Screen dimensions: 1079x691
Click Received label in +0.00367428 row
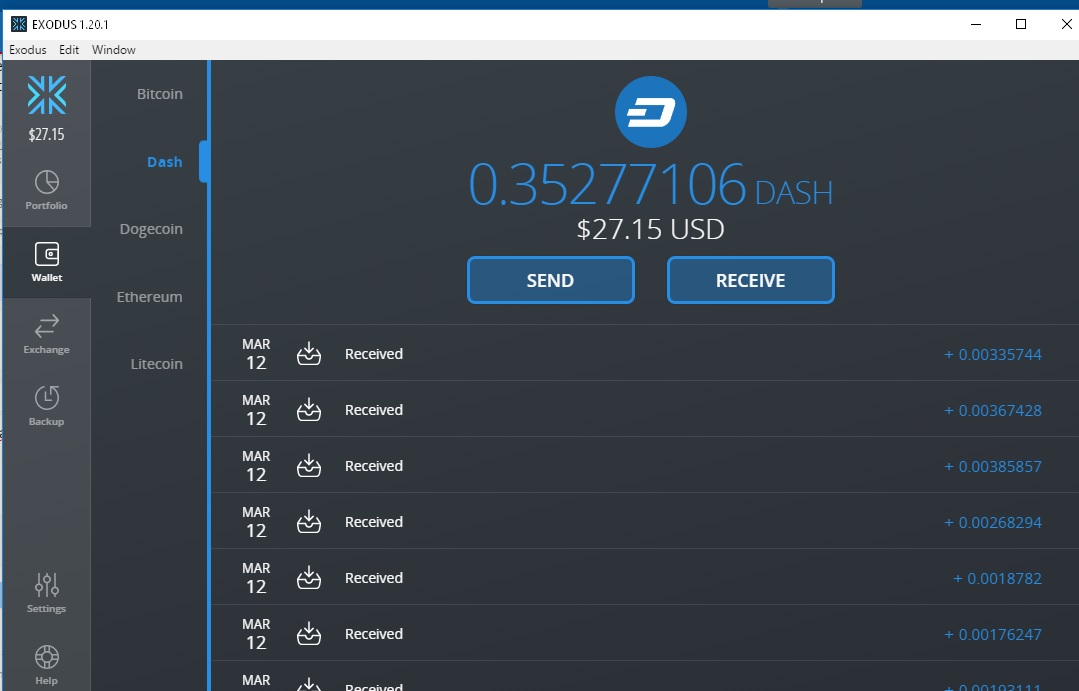tap(374, 410)
